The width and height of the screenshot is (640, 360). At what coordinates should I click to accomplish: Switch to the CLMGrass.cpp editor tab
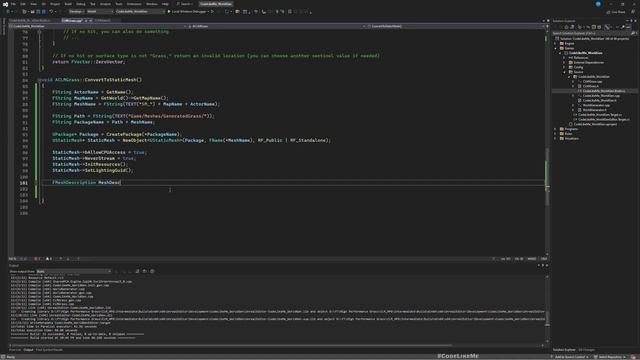tap(72, 20)
